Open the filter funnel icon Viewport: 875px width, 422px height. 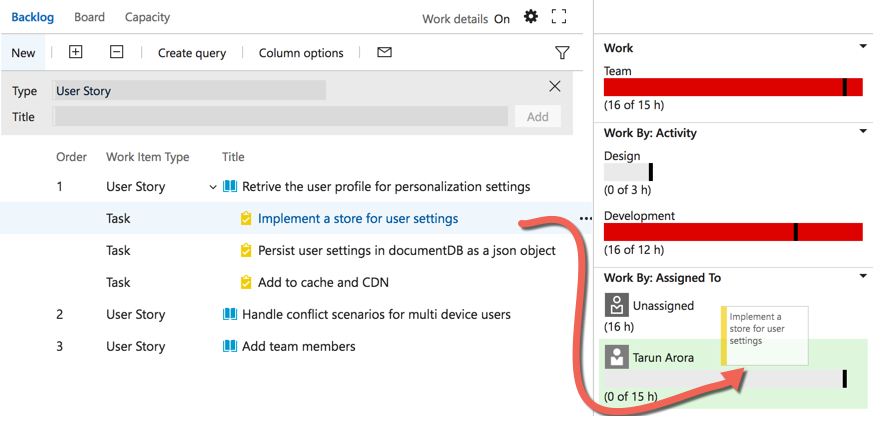click(562, 53)
